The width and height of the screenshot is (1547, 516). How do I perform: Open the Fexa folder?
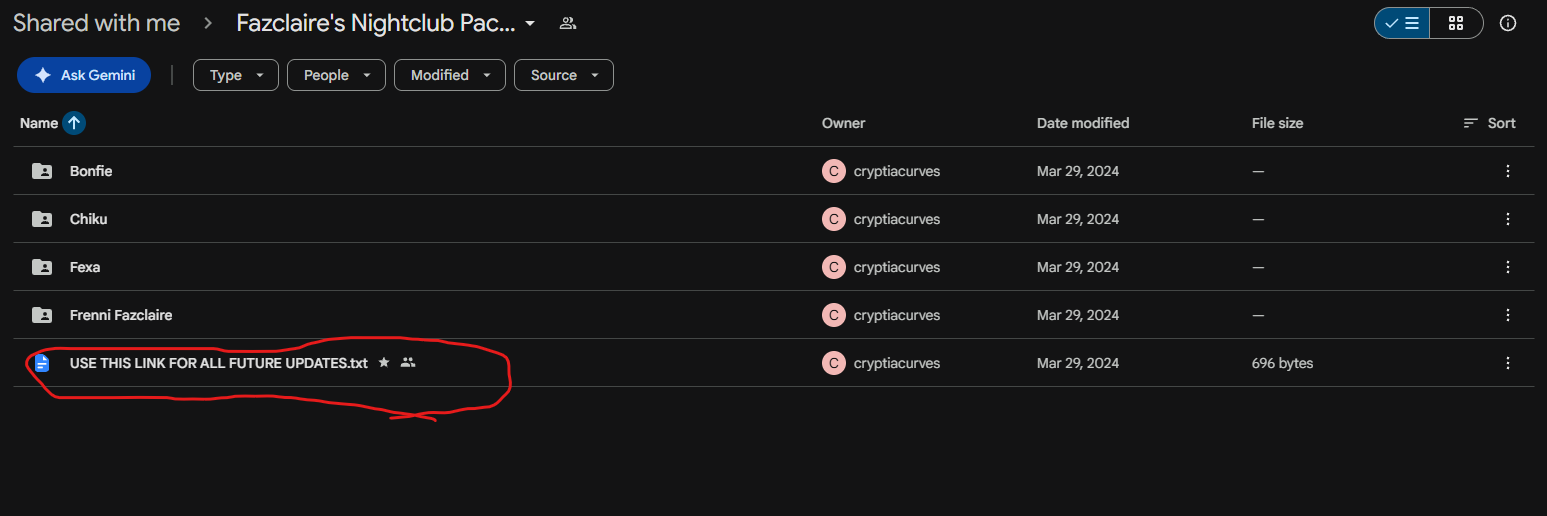pos(85,267)
